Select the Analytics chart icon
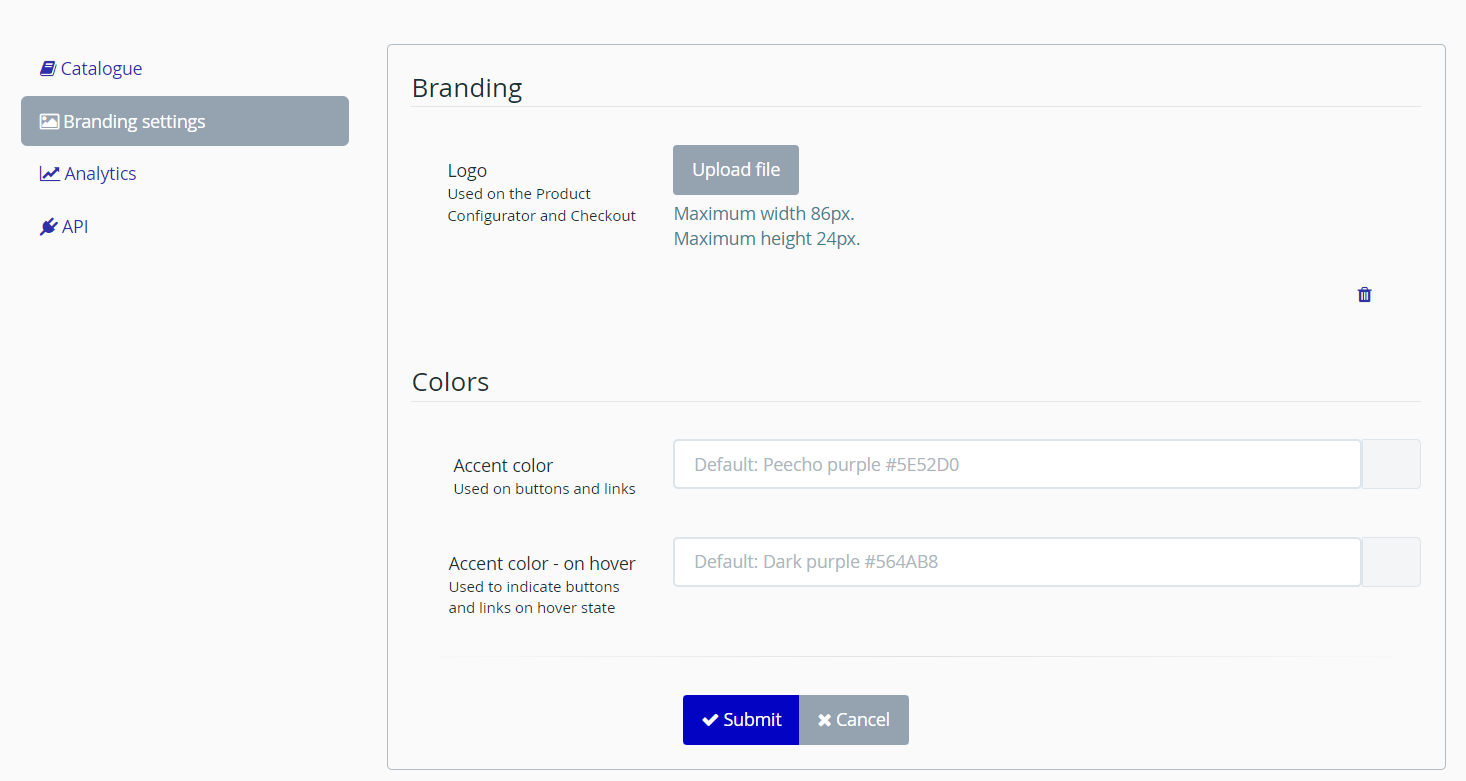This screenshot has height=781, width=1466. coord(48,173)
